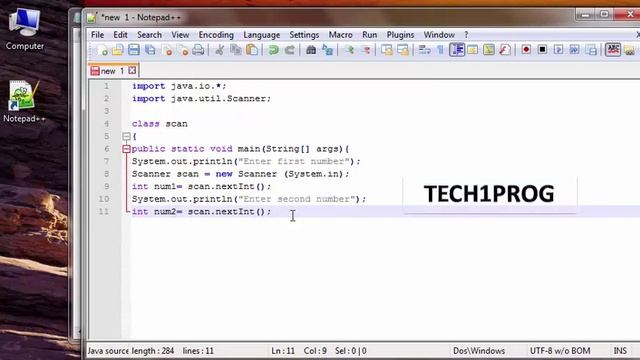
Task: Open the document map toolbar icon
Action: [x=489, y=50]
